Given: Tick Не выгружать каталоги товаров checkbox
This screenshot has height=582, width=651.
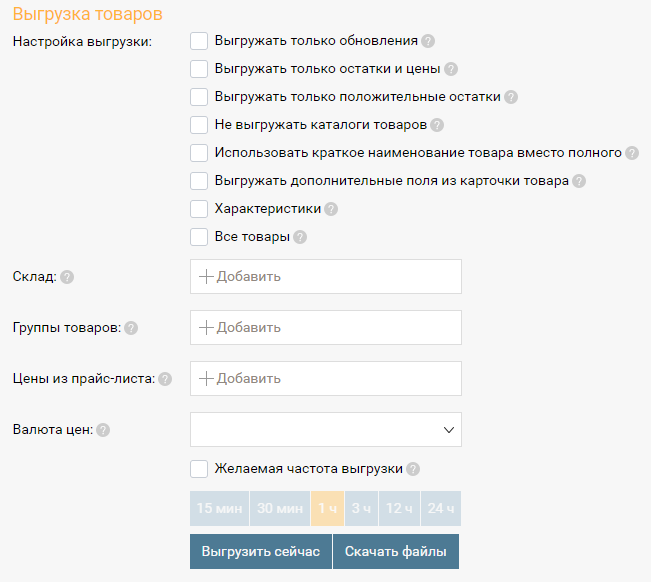Looking at the screenshot, I should coord(199,125).
